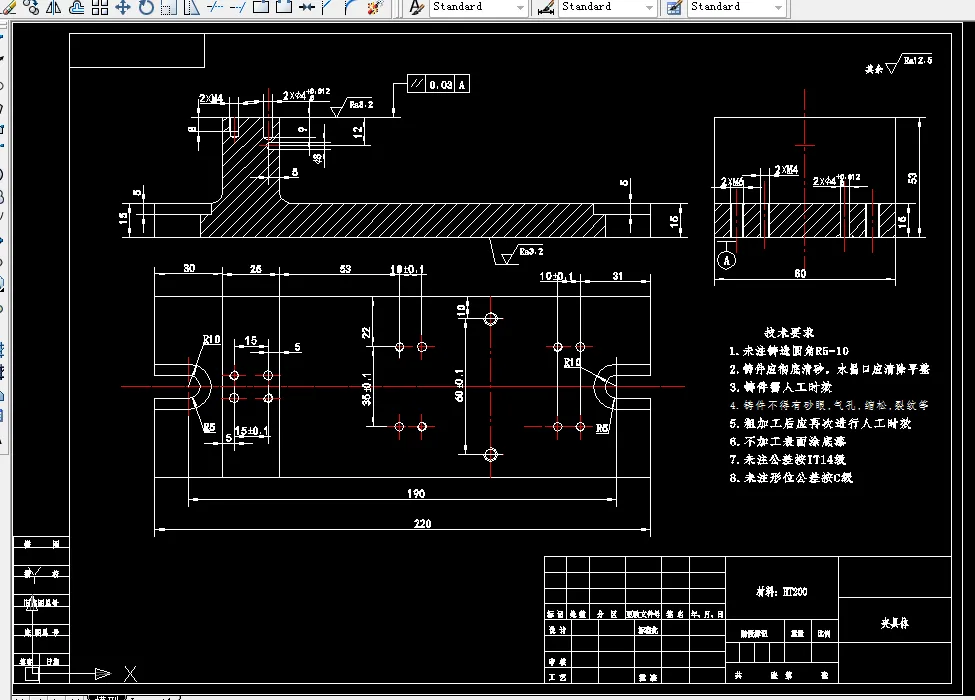Click the 0.03 parallelism tolerance frame
Viewport: 975px width, 700px height.
click(x=438, y=84)
